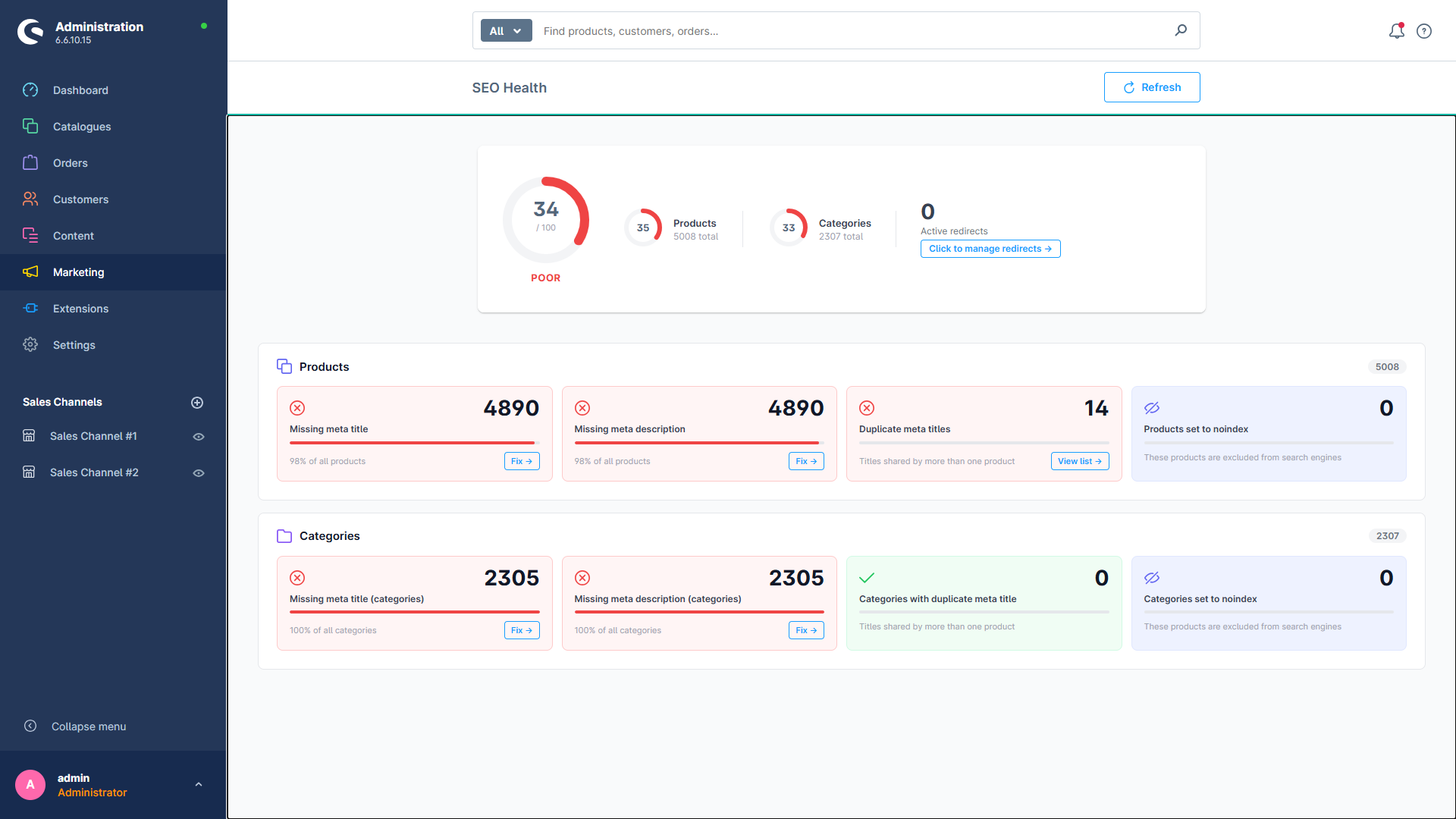Collapse the navigation menu

pos(88,726)
